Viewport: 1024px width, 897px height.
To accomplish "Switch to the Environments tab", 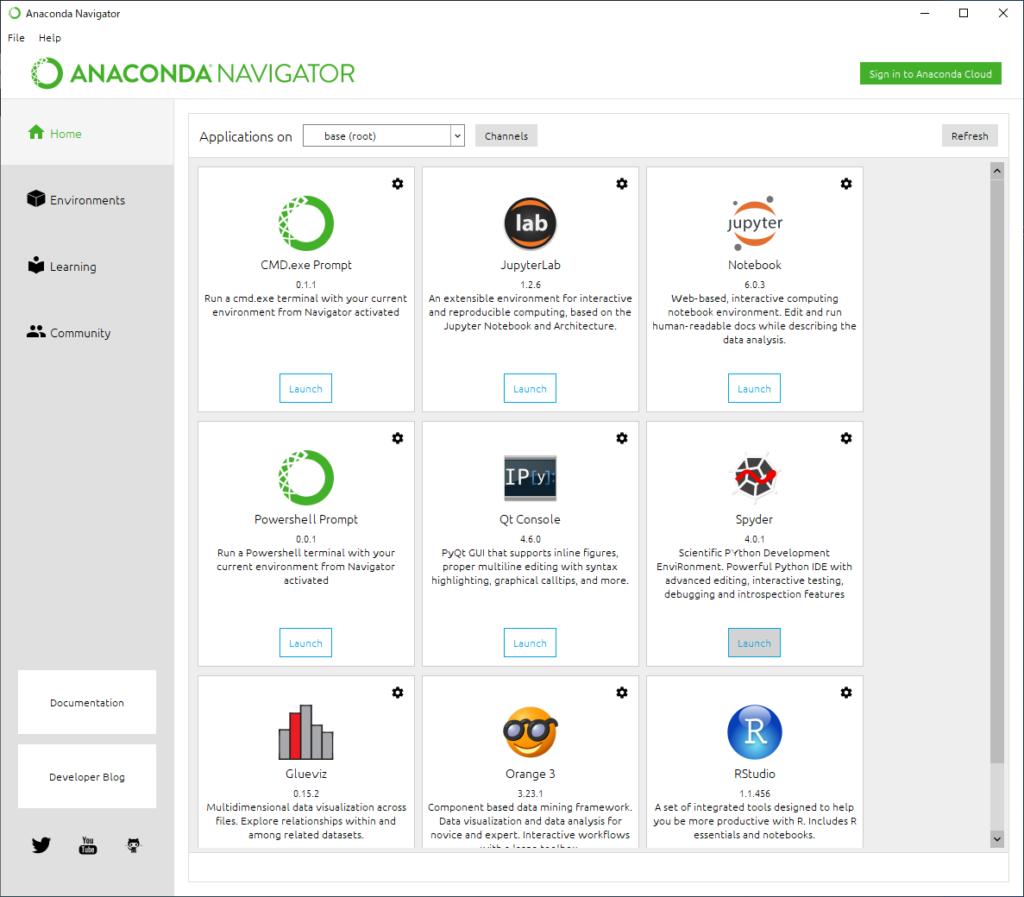I will tap(88, 200).
